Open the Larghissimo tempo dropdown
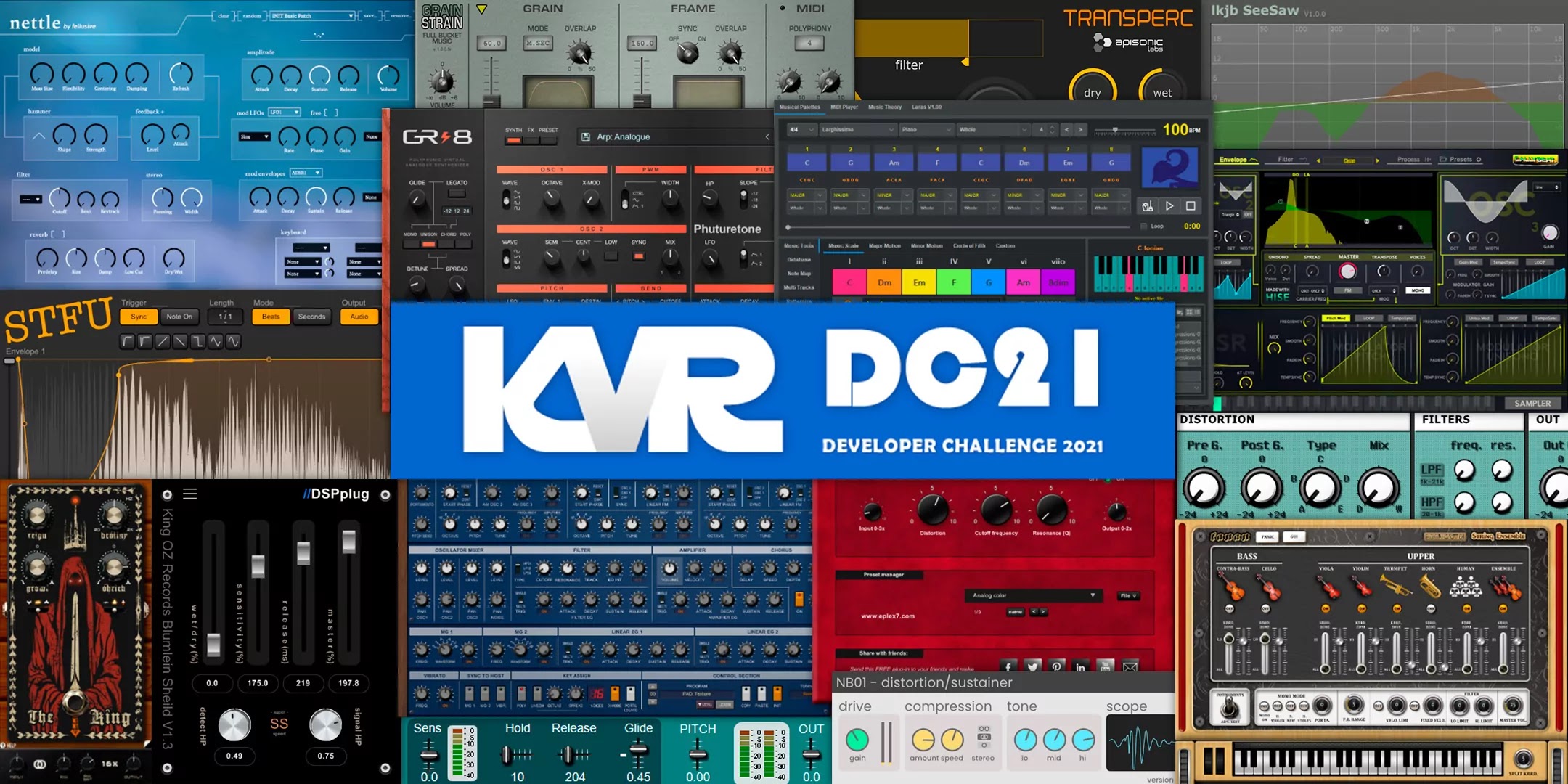 857,129
